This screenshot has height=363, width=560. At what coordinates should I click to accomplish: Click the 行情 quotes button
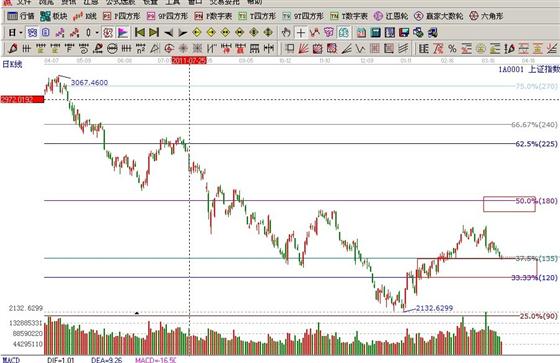tap(21, 16)
